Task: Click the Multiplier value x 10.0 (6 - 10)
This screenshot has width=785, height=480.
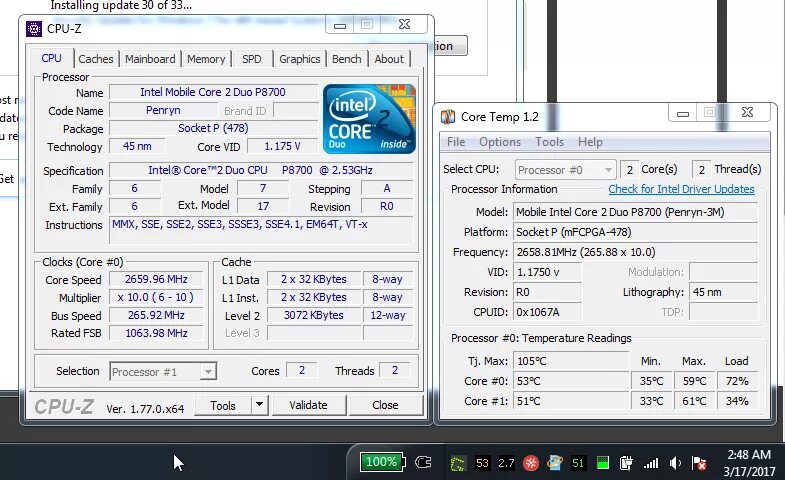Action: [156, 297]
